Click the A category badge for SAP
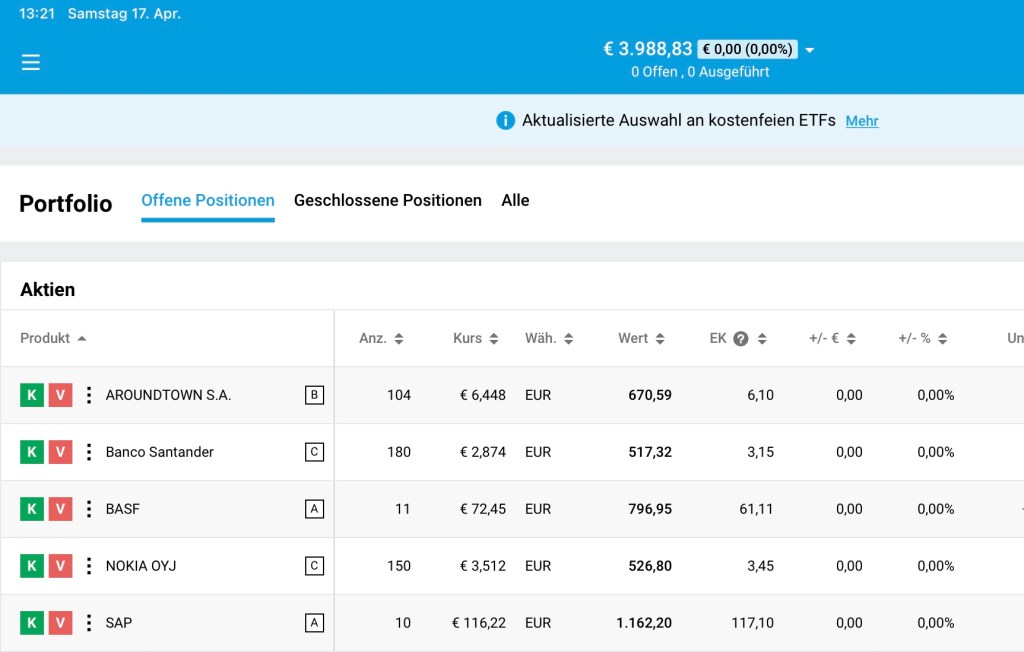The height and width of the screenshot is (652, 1024). (314, 623)
